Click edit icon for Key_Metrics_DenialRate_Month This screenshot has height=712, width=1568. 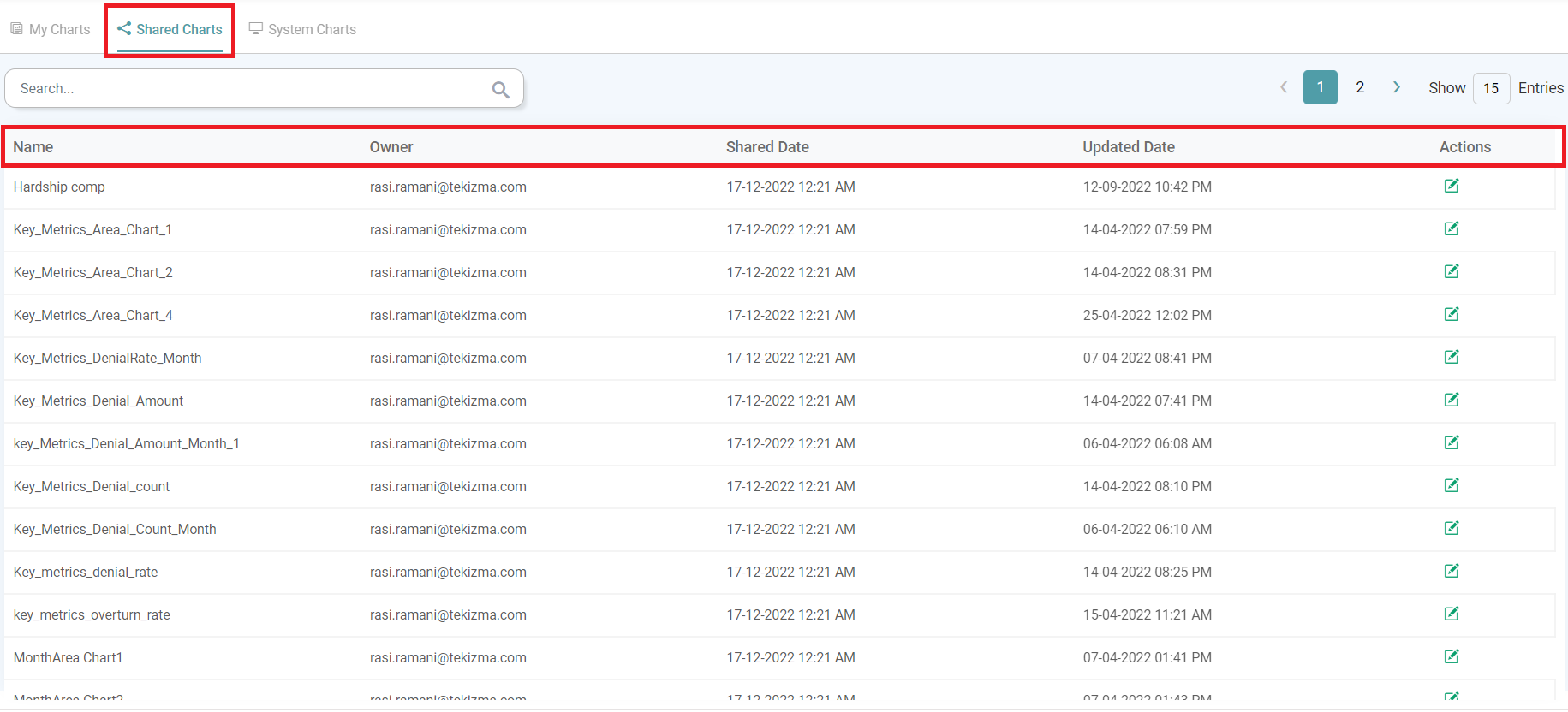pyautogui.click(x=1451, y=357)
